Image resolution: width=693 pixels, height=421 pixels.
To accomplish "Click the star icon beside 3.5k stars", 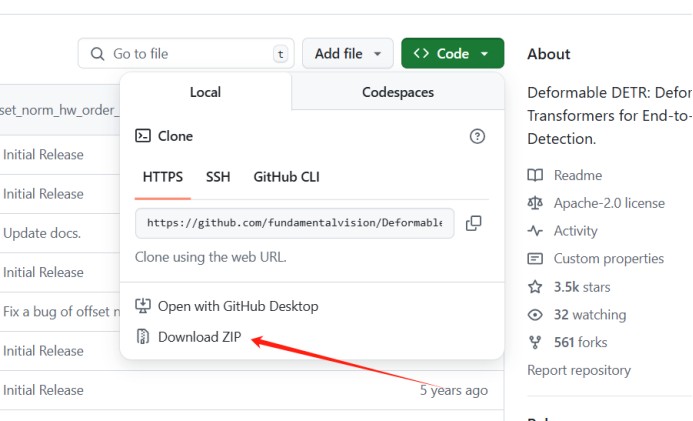I will [x=535, y=287].
